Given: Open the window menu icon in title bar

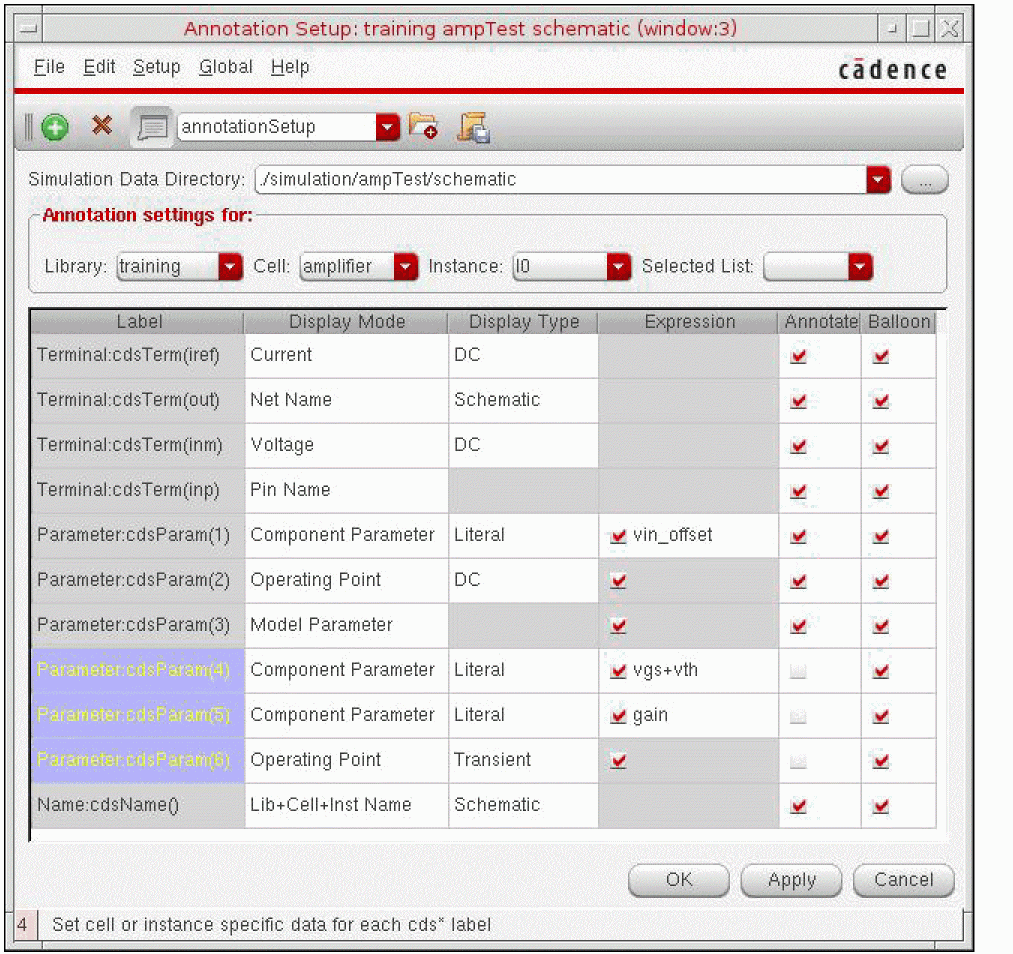Looking at the screenshot, I should [x=28, y=28].
